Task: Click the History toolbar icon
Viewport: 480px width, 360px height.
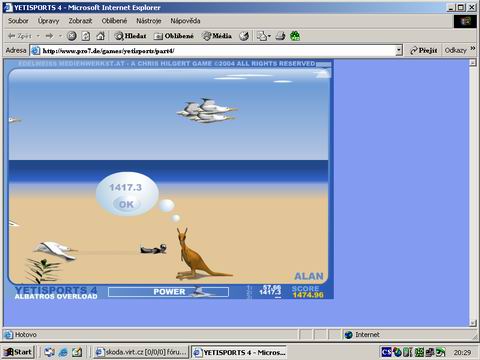Action: click(244, 36)
